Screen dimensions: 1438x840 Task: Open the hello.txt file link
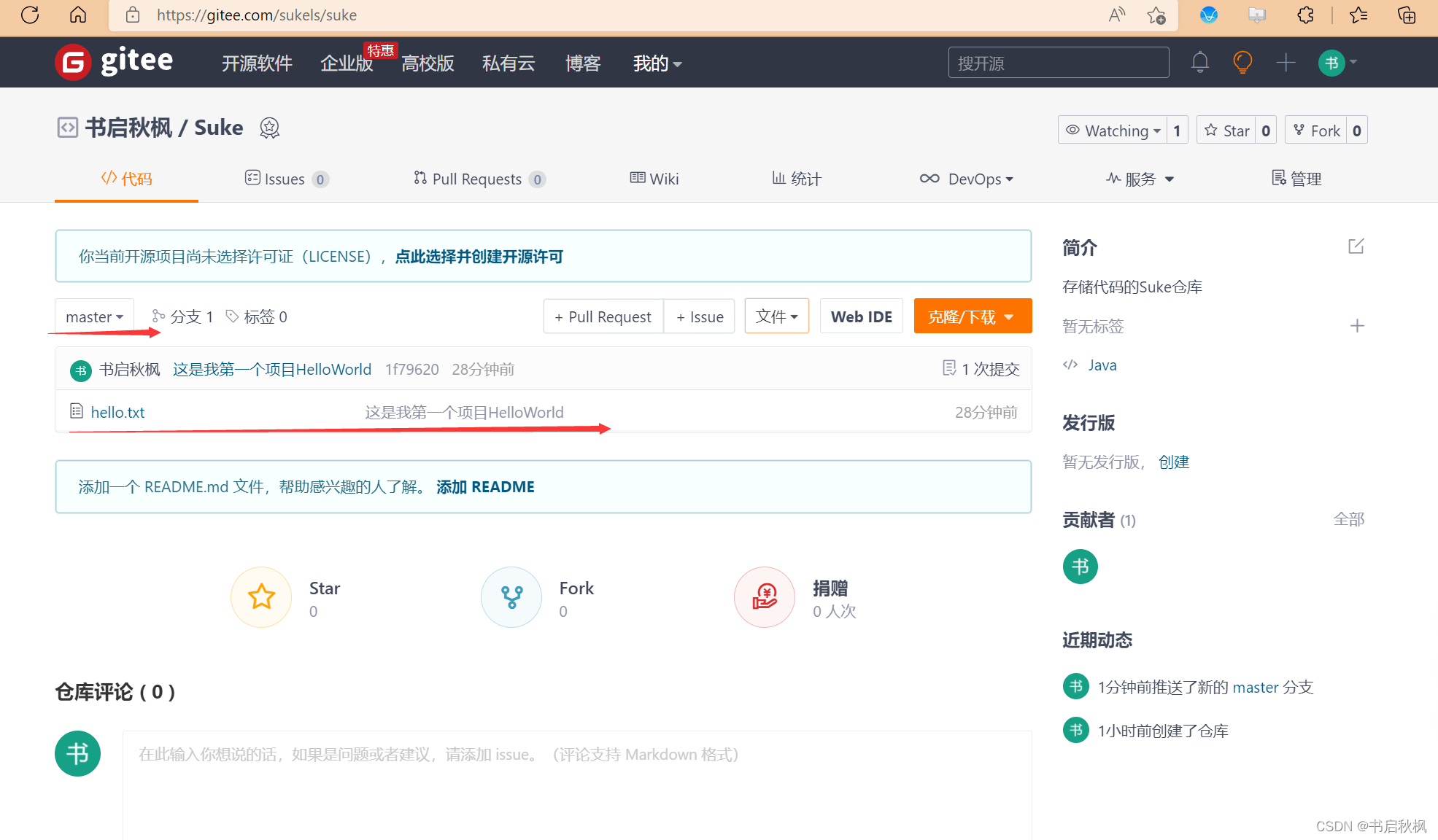click(117, 412)
